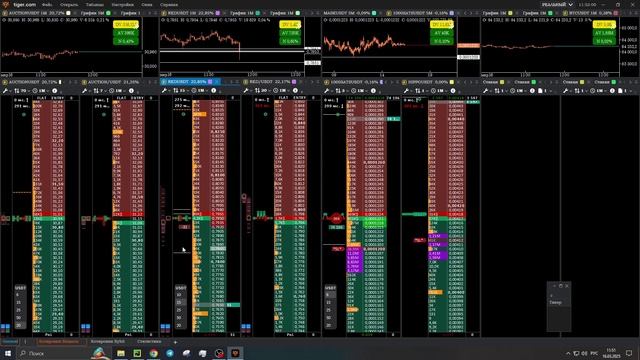The height and width of the screenshot is (360, 640).
Task: Select 25 USDT size in 1000SATSUSDT book
Action: (330, 310)
